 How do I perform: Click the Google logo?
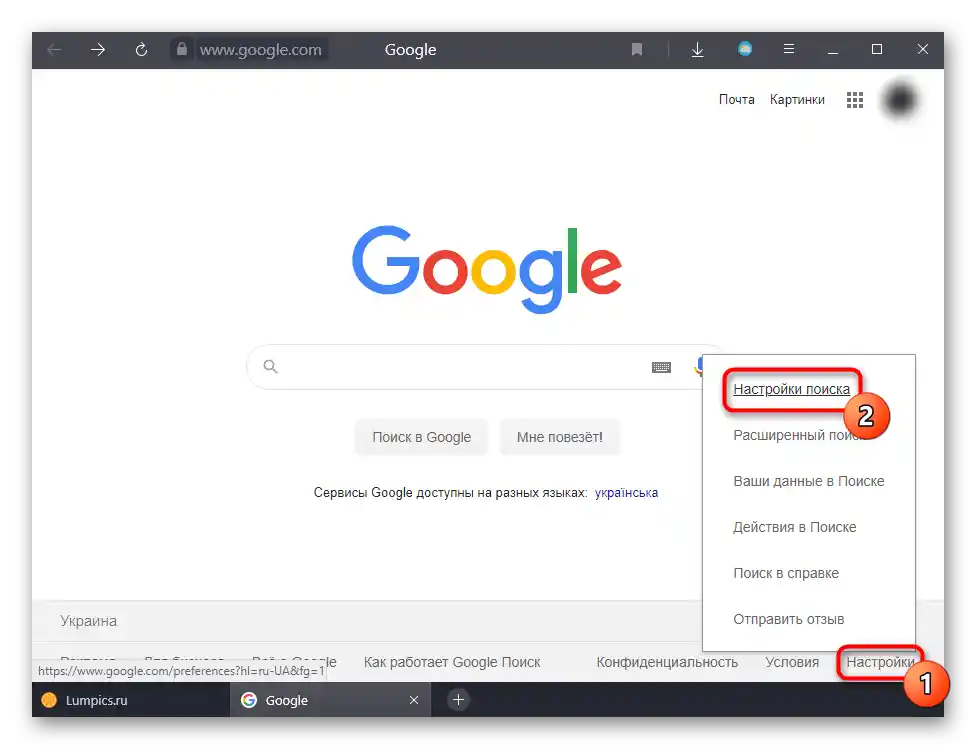pyautogui.click(x=487, y=268)
